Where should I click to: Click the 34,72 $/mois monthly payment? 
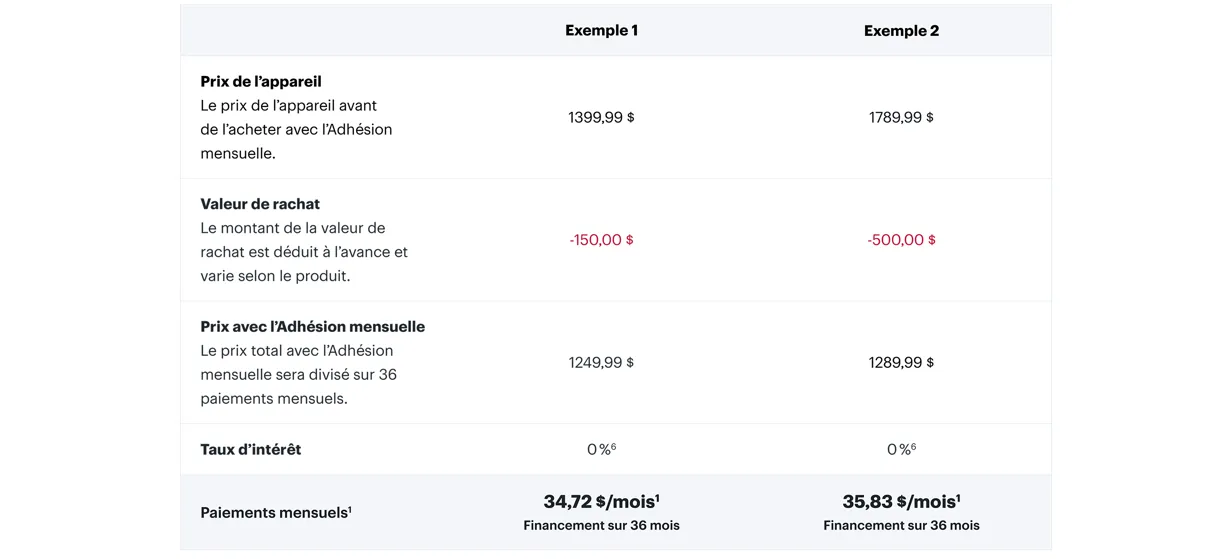click(x=601, y=501)
